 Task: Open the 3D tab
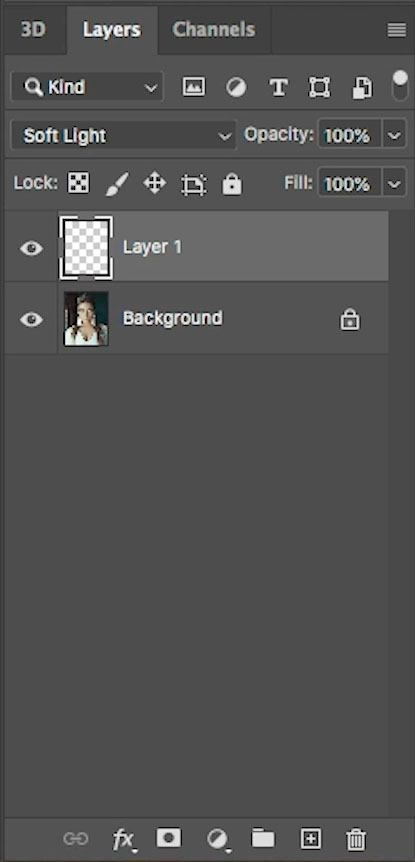pos(33,30)
